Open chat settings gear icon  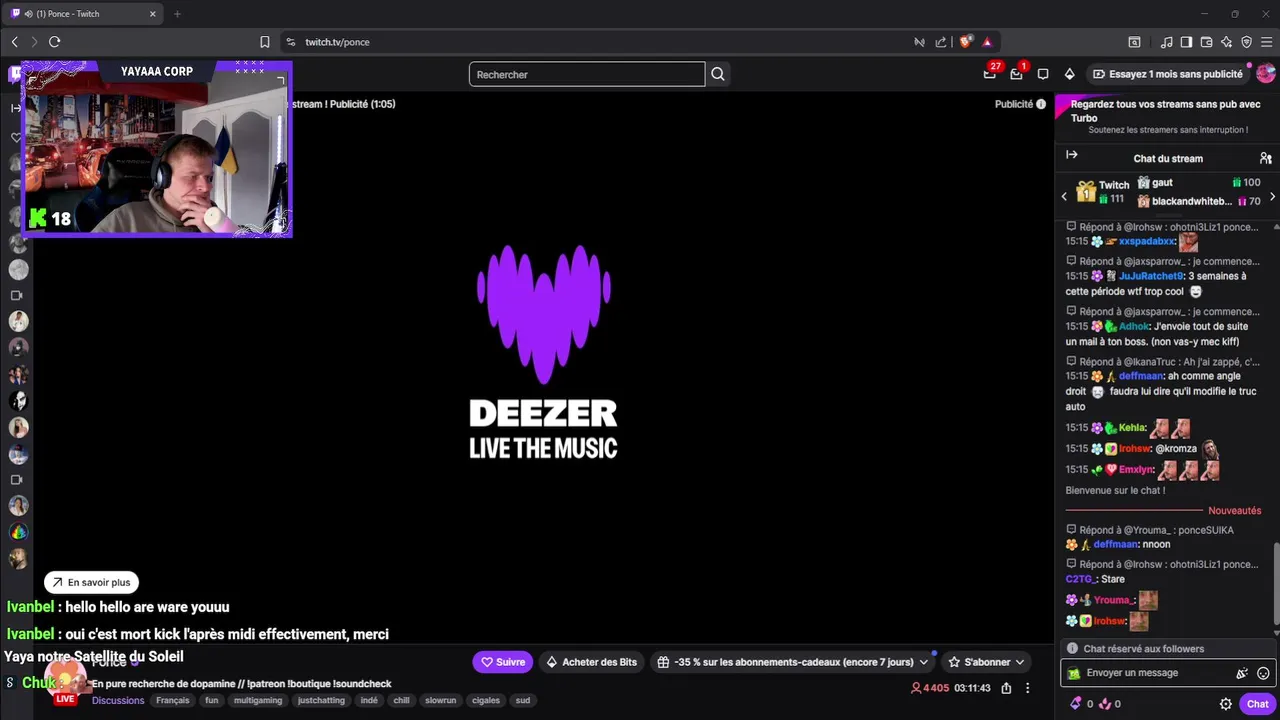[1226, 704]
